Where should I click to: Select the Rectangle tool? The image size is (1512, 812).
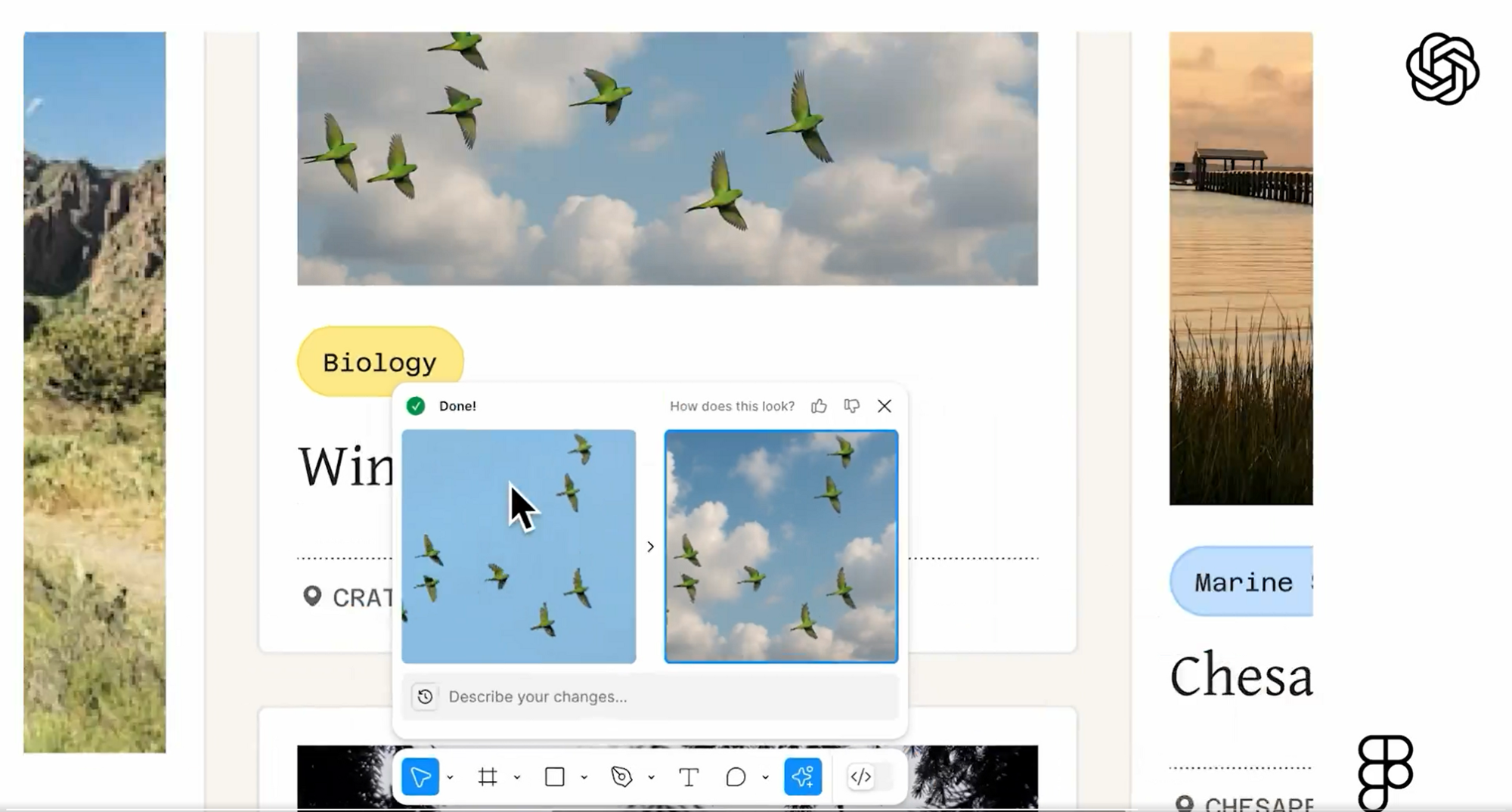pyautogui.click(x=556, y=776)
